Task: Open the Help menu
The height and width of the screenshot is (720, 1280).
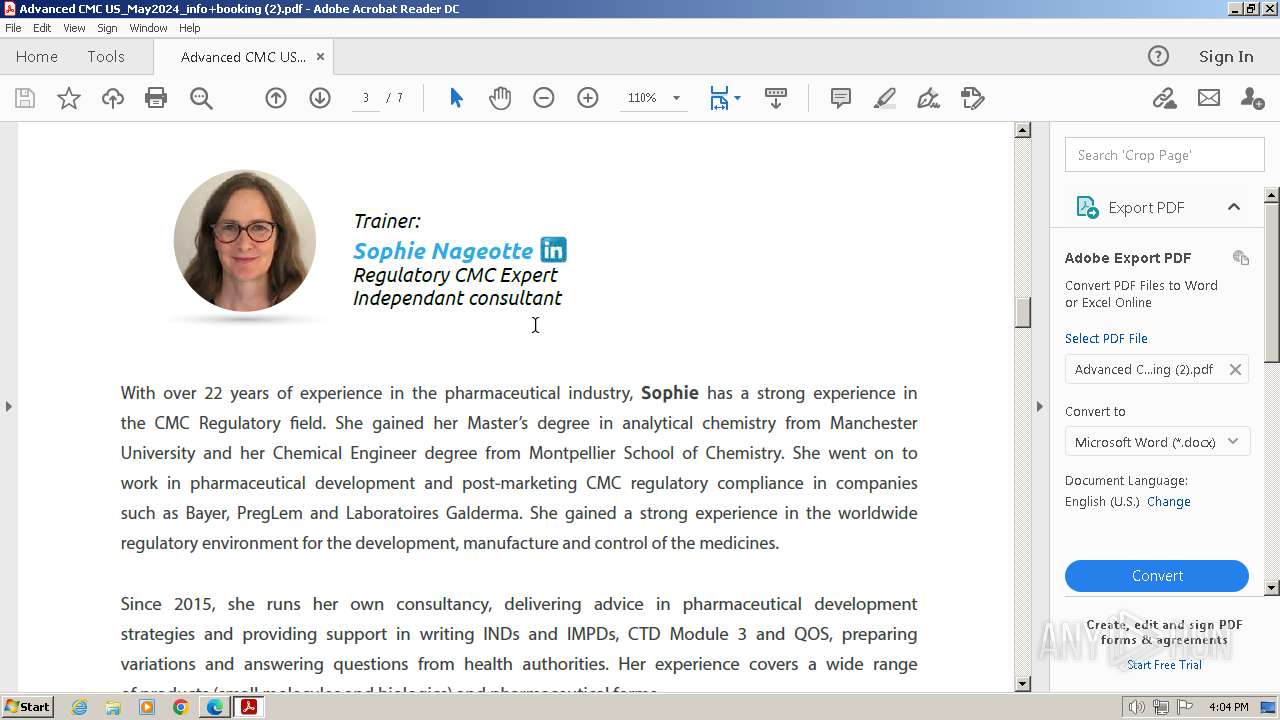Action: coord(190,28)
